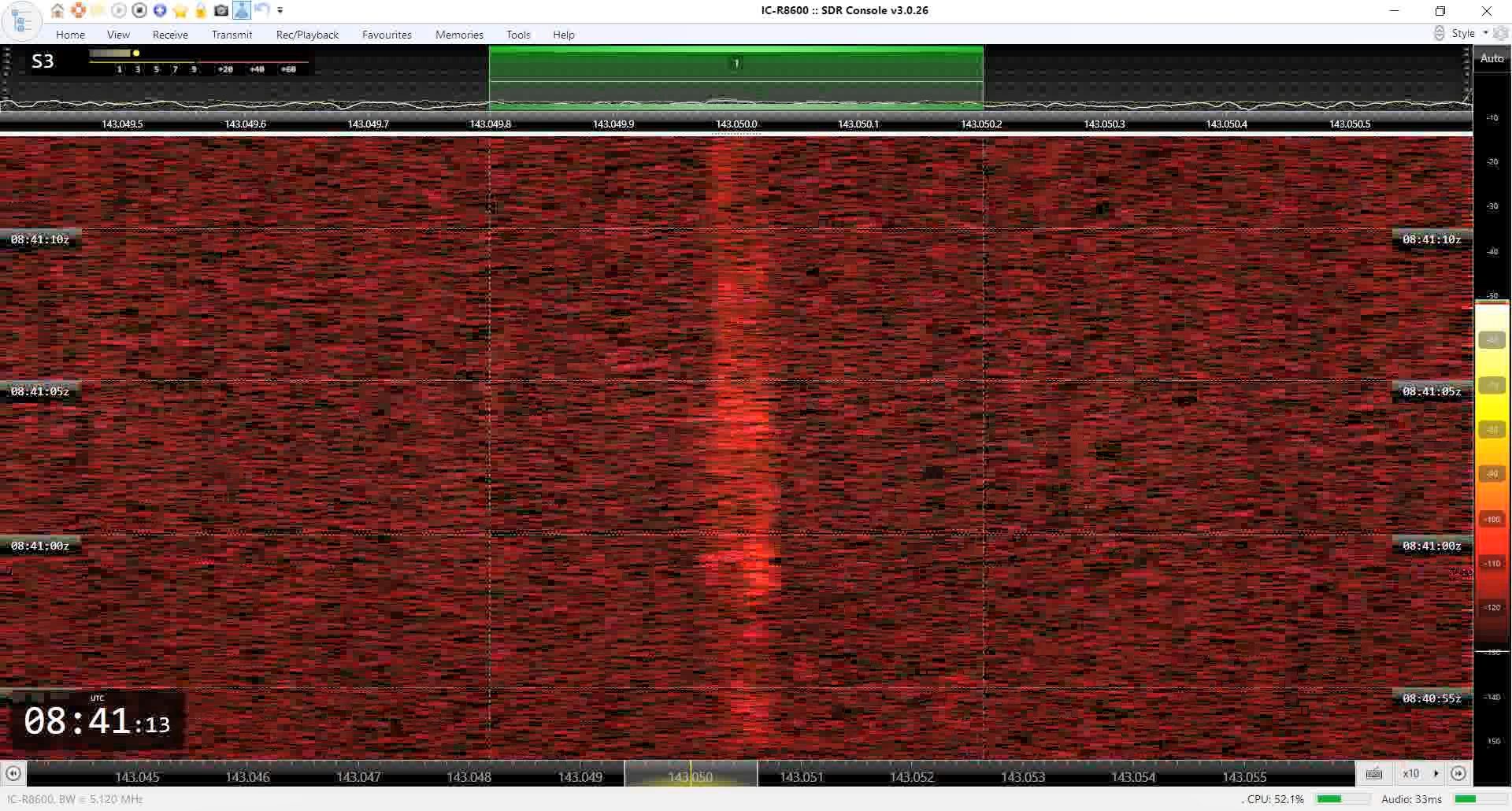Click the 08:40:55z right timestamp label
The image size is (1512, 811).
[x=1432, y=698]
